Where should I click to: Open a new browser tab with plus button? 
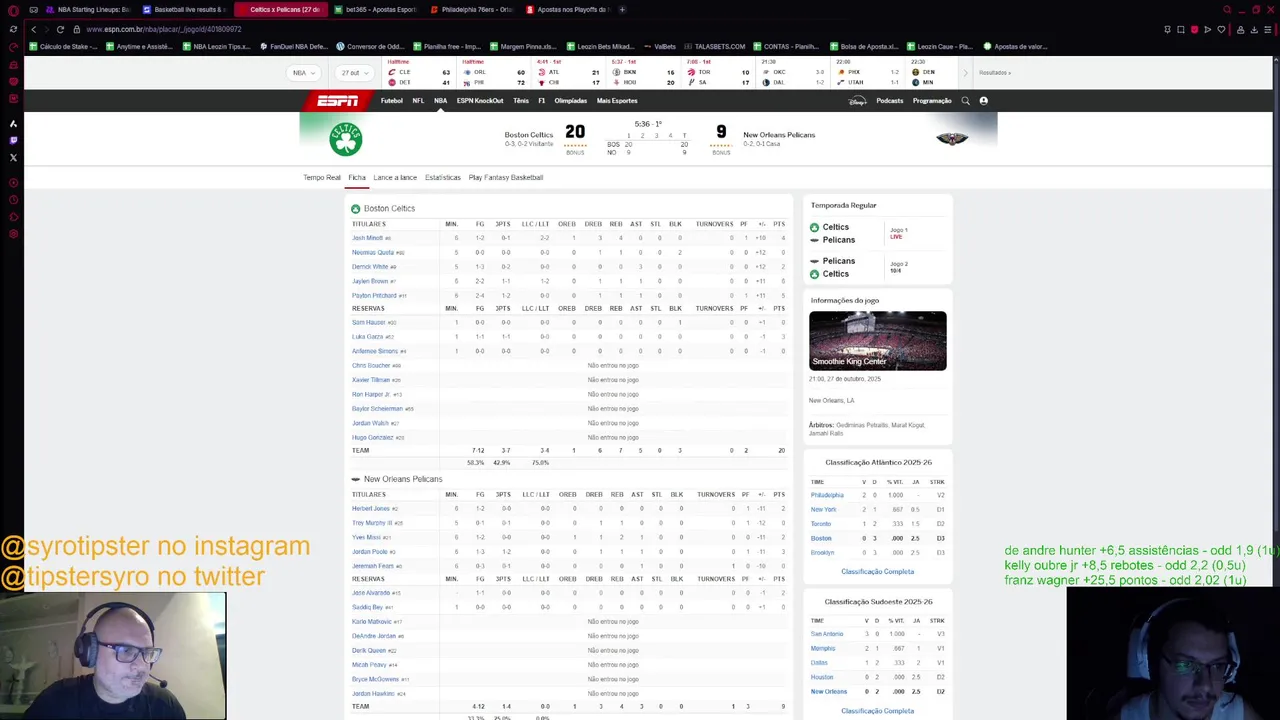622,10
